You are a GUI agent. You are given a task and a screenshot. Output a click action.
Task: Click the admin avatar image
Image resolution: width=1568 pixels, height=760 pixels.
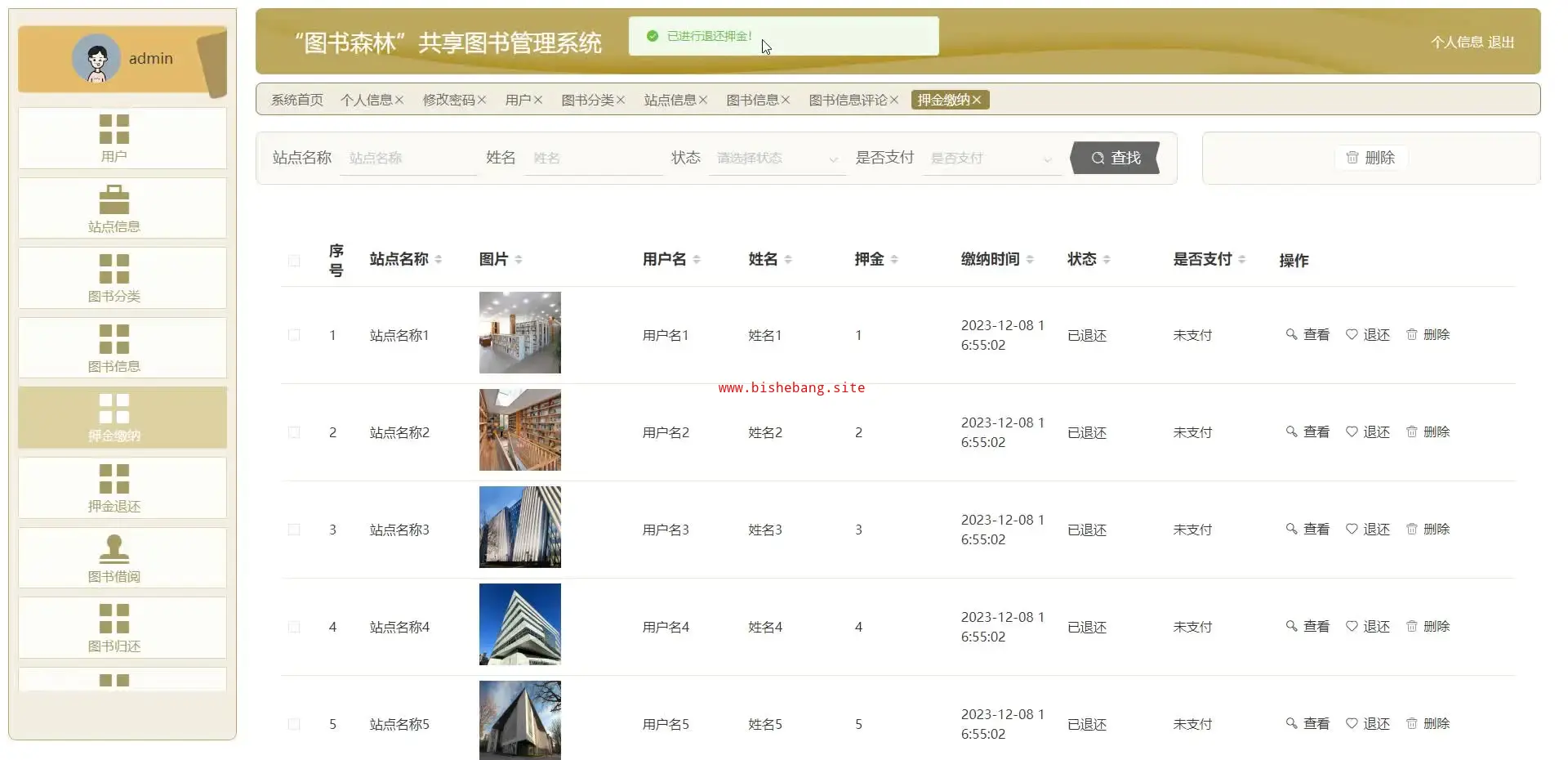point(96,58)
